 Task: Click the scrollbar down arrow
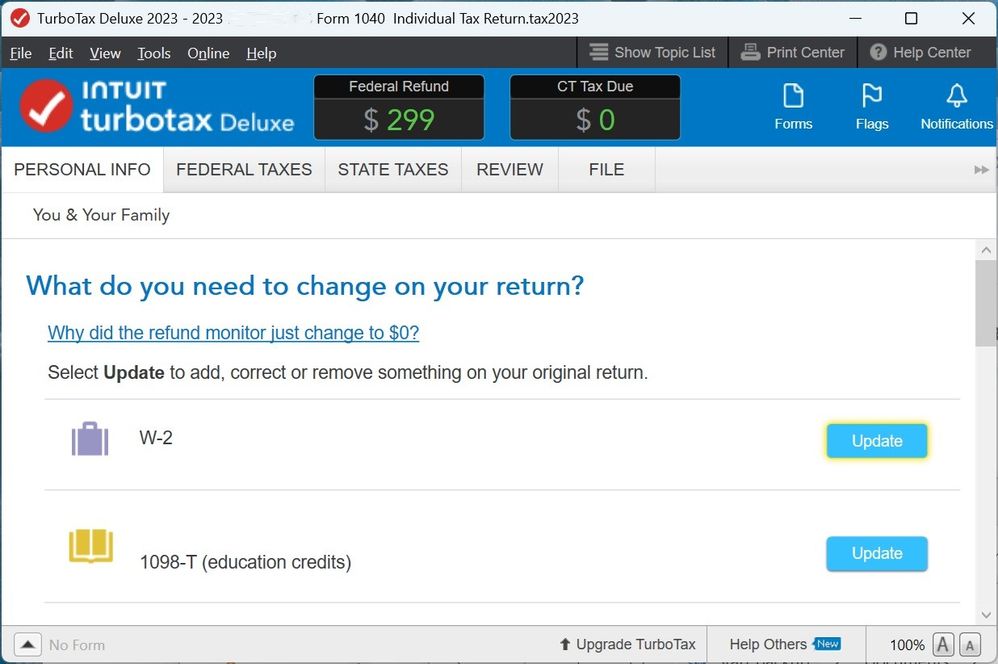point(986,615)
